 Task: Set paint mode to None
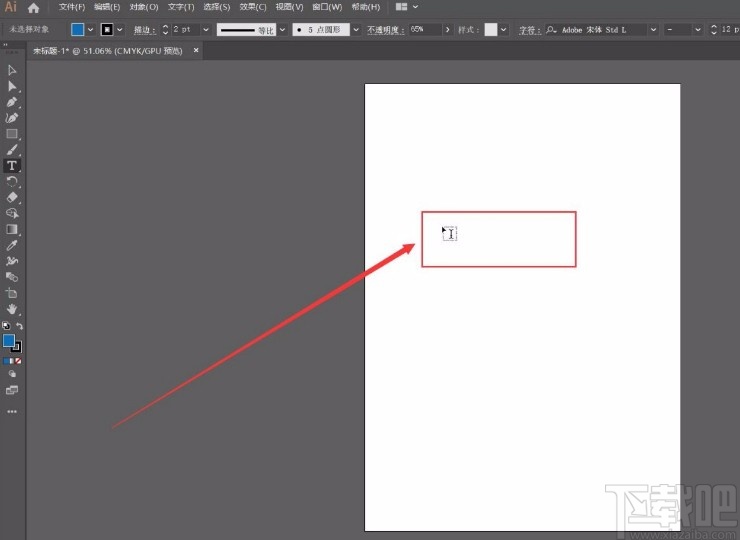coord(18,361)
